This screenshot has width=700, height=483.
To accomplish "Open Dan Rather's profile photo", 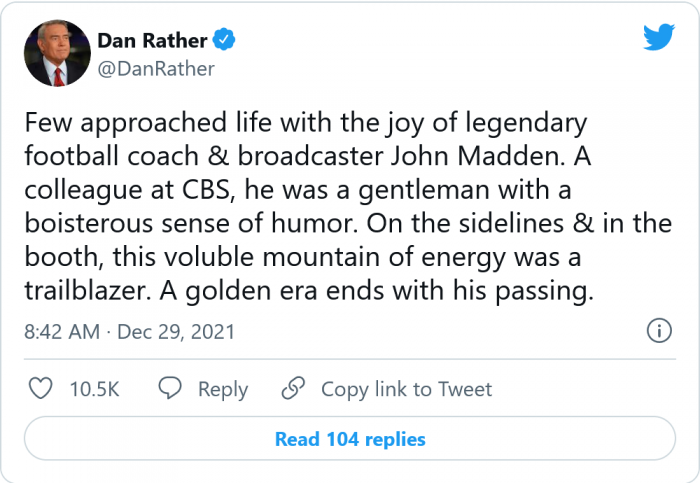I will click(x=55, y=55).
